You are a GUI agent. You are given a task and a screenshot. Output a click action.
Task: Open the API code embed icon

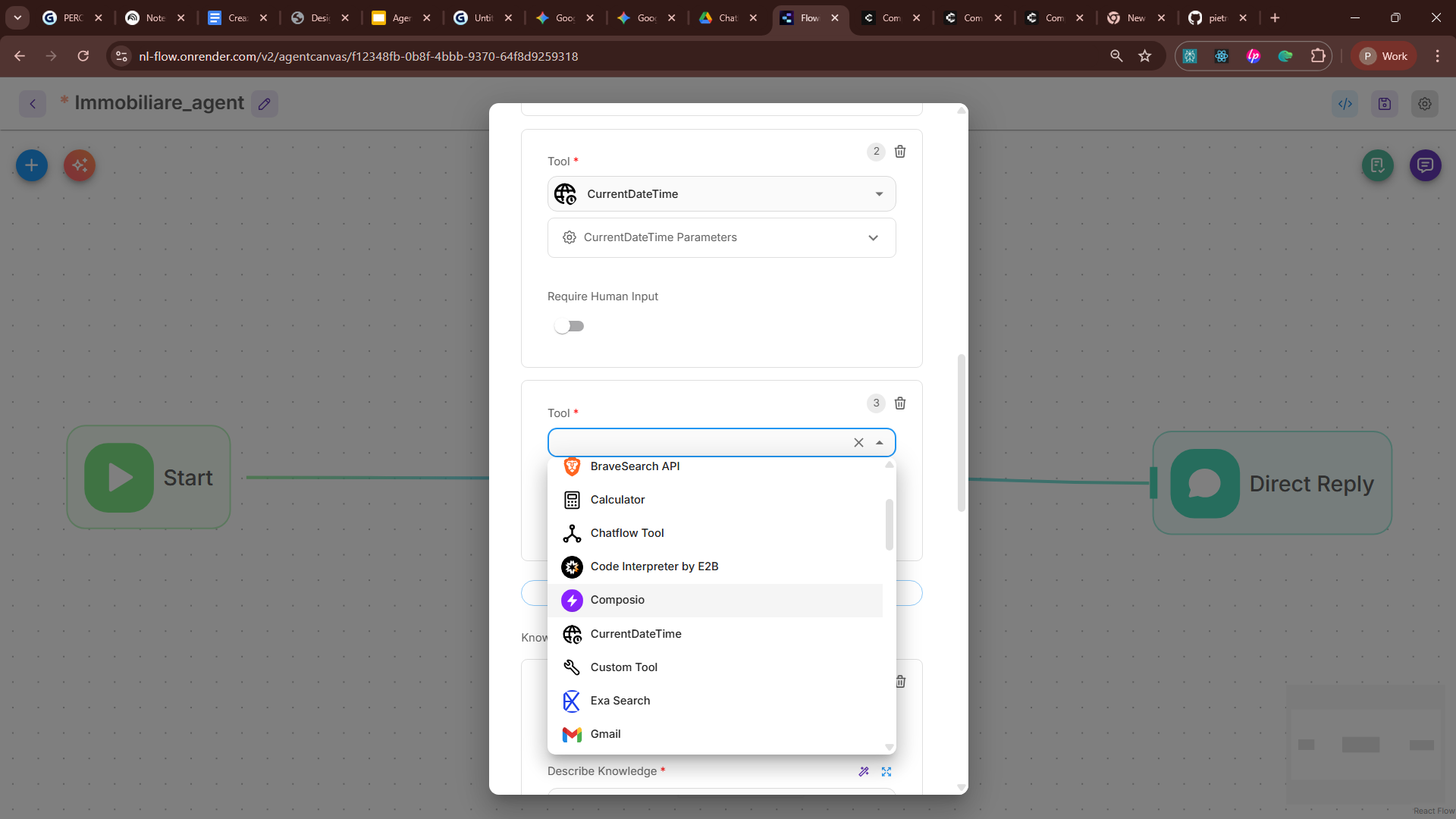(1345, 104)
